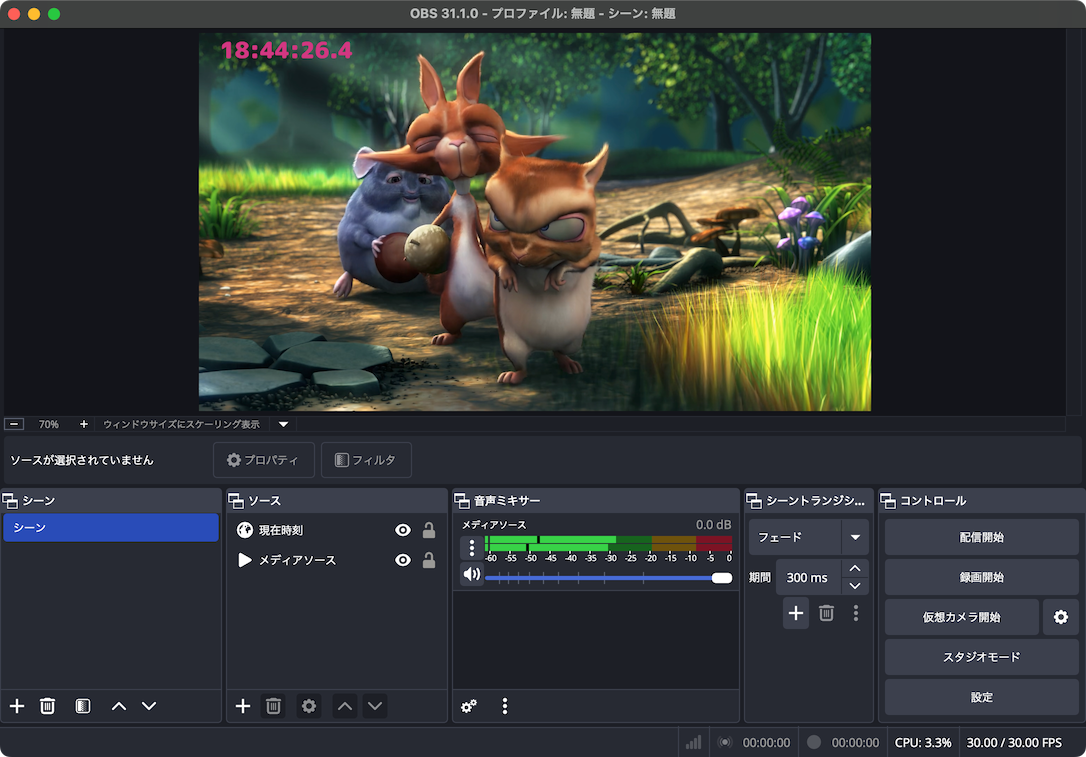1086x757 pixels.
Task: Click the 配信開始 button
Action: pos(981,537)
